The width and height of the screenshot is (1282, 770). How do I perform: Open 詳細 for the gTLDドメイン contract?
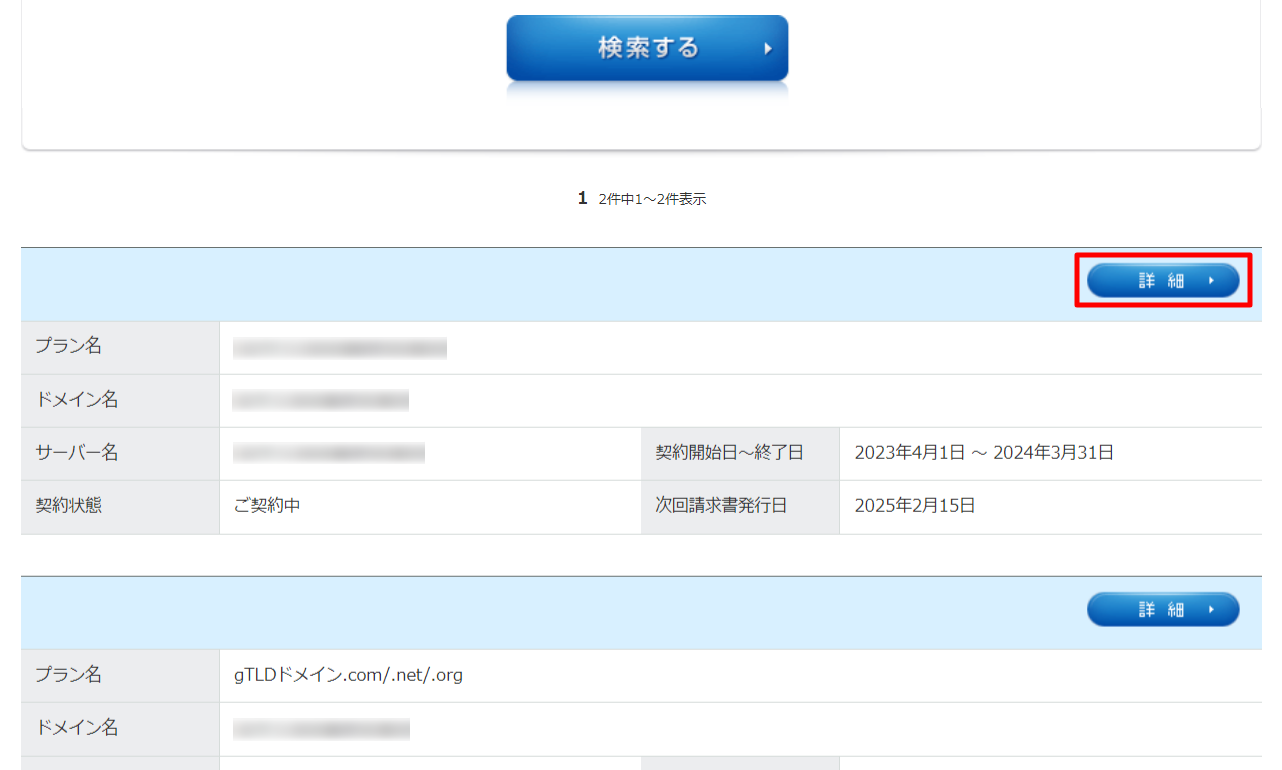click(x=1162, y=609)
